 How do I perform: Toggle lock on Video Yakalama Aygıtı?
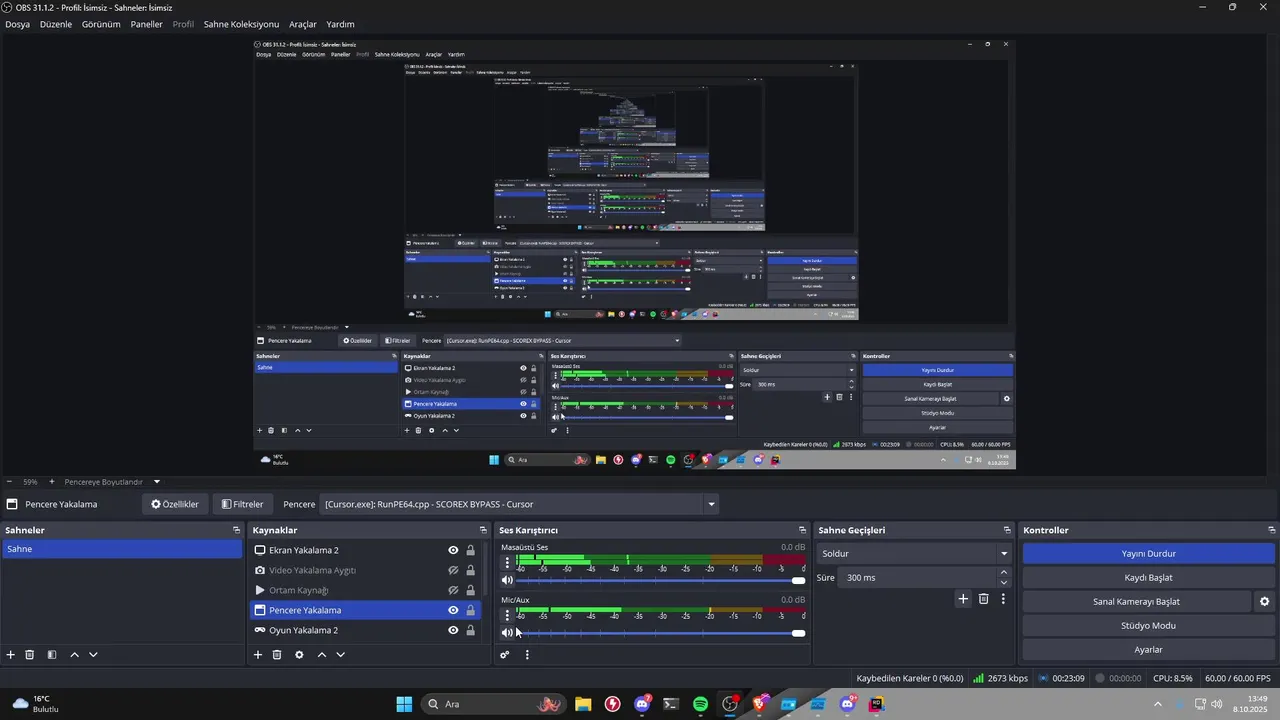470,570
